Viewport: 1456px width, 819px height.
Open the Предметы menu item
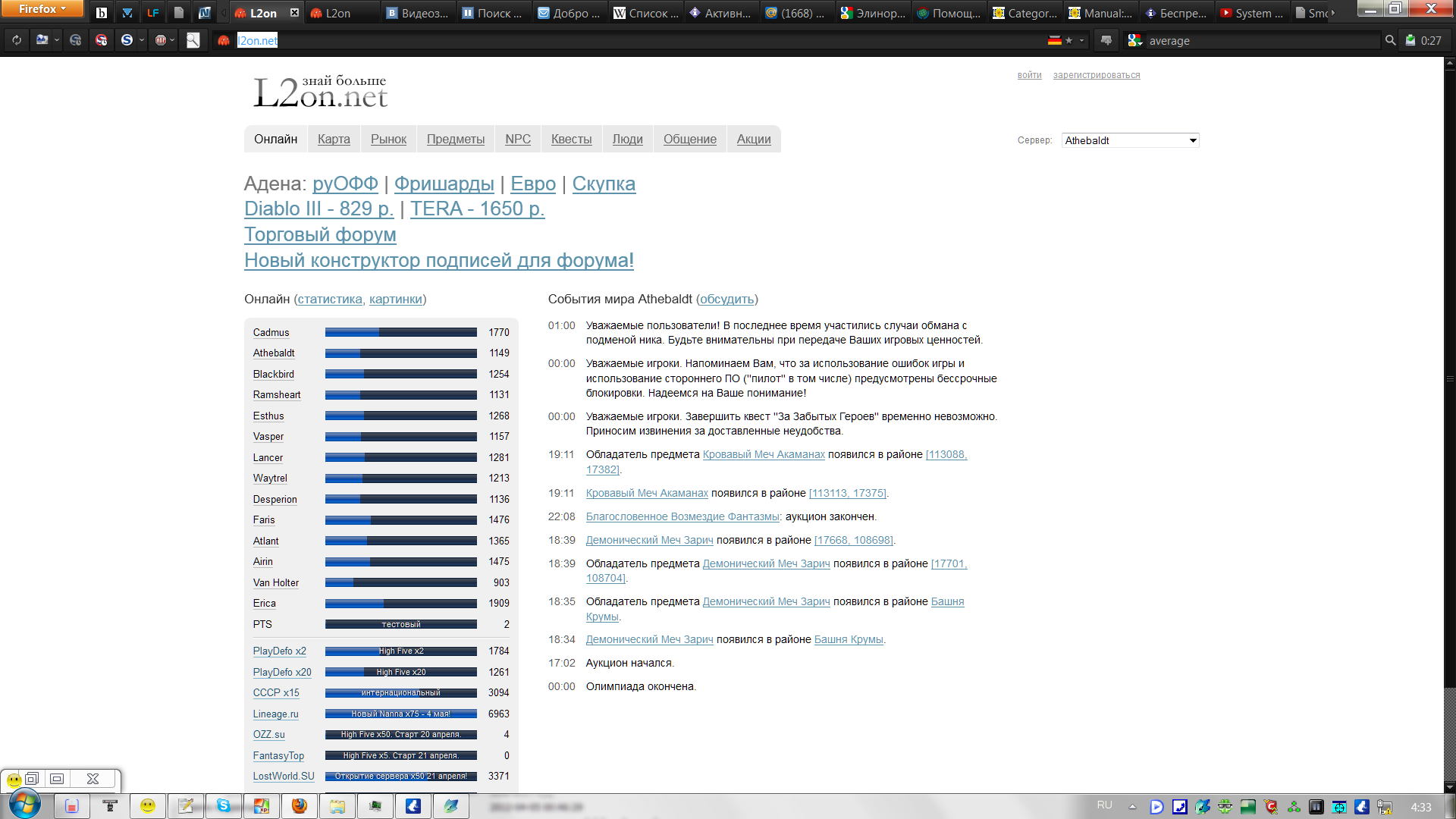tap(456, 139)
